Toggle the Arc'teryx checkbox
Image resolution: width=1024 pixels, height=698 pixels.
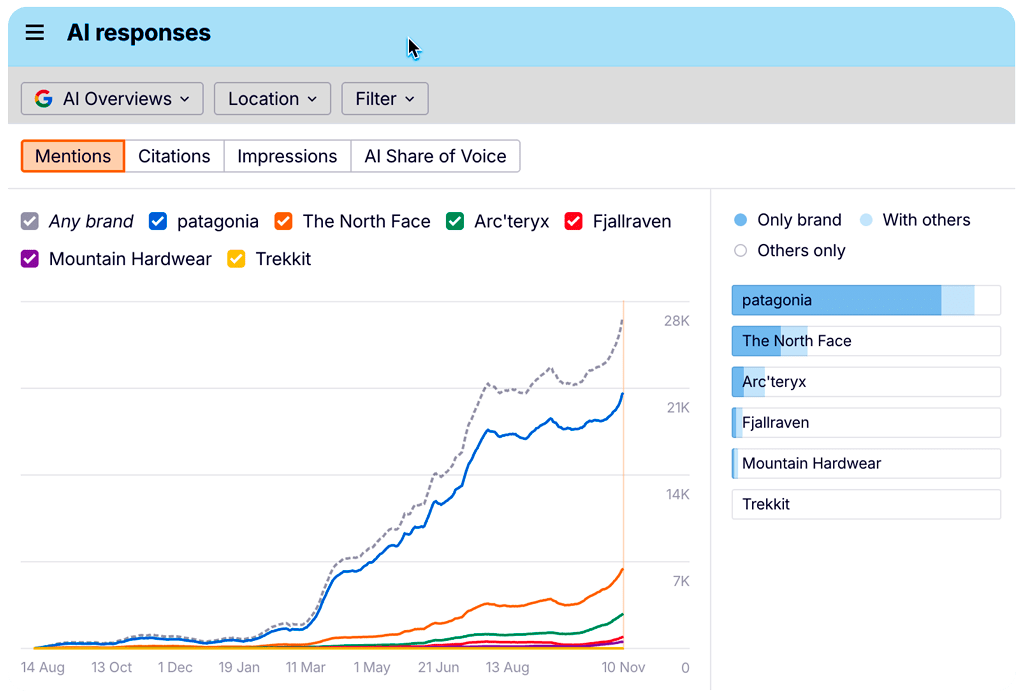(x=455, y=222)
